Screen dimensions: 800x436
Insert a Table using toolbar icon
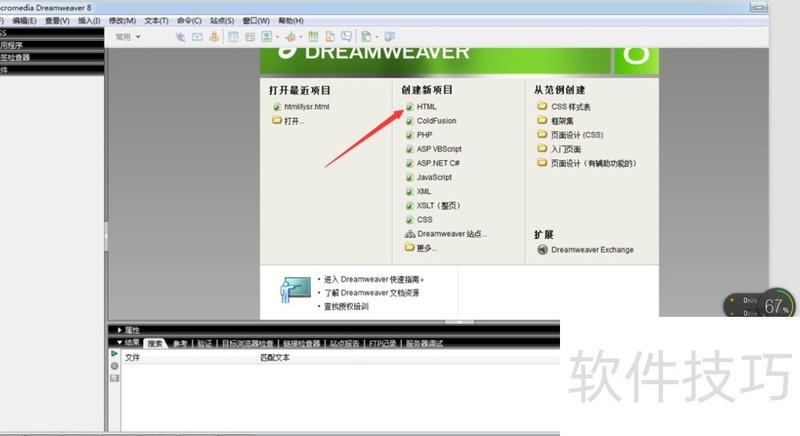pyautogui.click(x=233, y=37)
